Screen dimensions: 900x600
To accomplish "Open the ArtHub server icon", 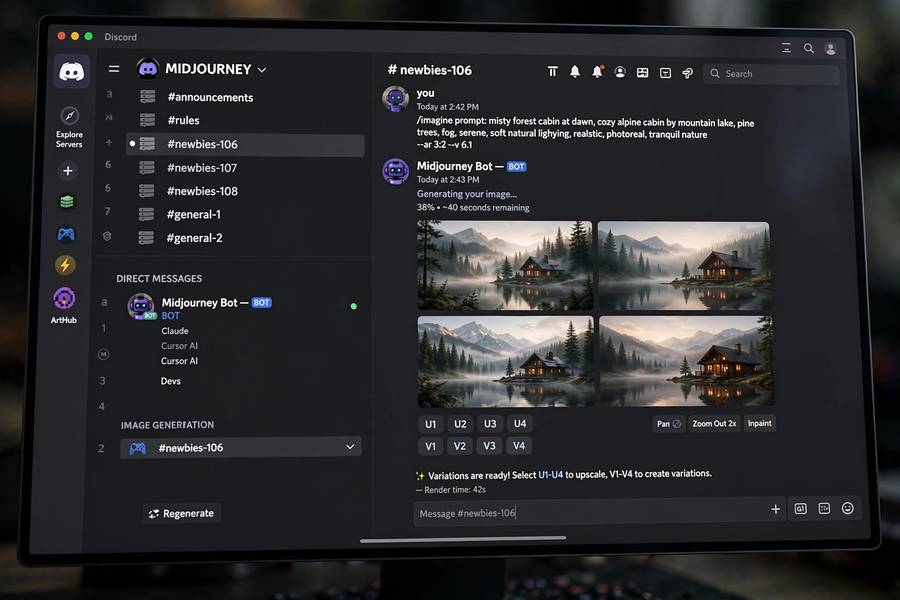I will pyautogui.click(x=64, y=299).
